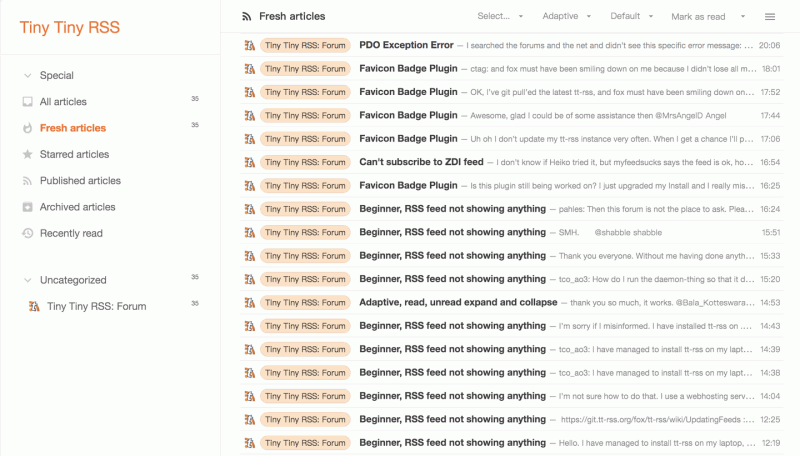Click feed label tag on the 14:53 row
The image size is (800, 456).
click(x=305, y=302)
